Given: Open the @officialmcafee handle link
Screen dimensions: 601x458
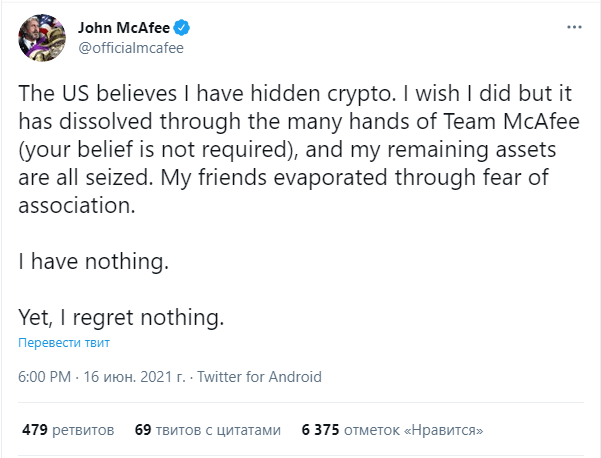Looking at the screenshot, I should coord(131,48).
